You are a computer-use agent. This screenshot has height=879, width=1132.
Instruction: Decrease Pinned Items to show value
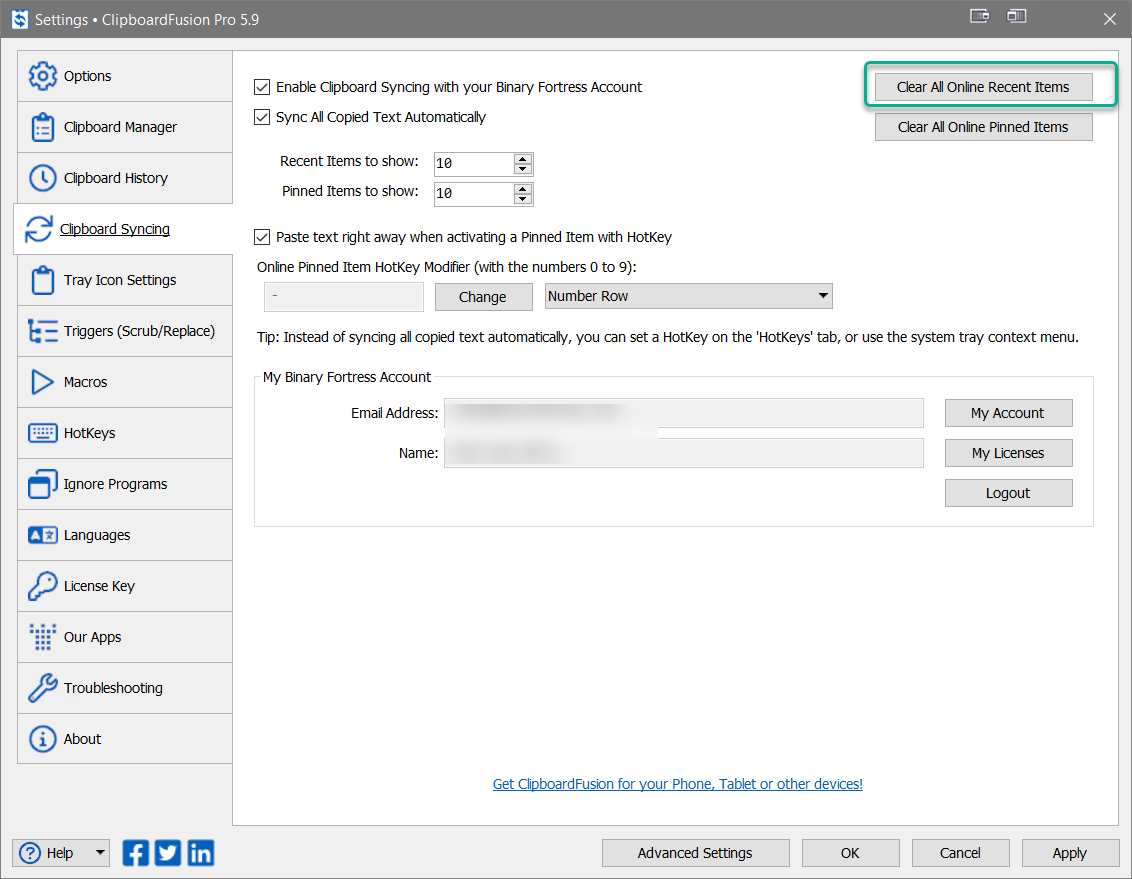click(523, 199)
